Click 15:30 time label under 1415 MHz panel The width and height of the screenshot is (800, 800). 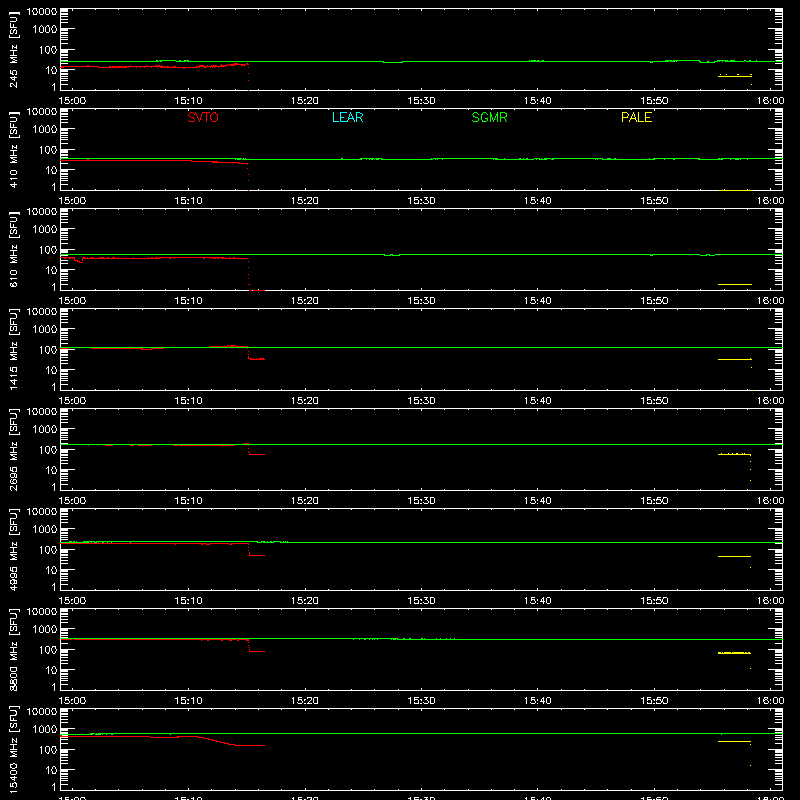[x=421, y=401]
